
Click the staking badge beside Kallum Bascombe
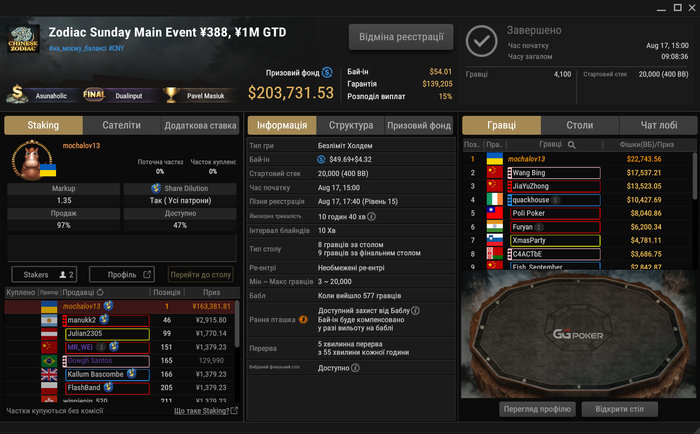131,373
